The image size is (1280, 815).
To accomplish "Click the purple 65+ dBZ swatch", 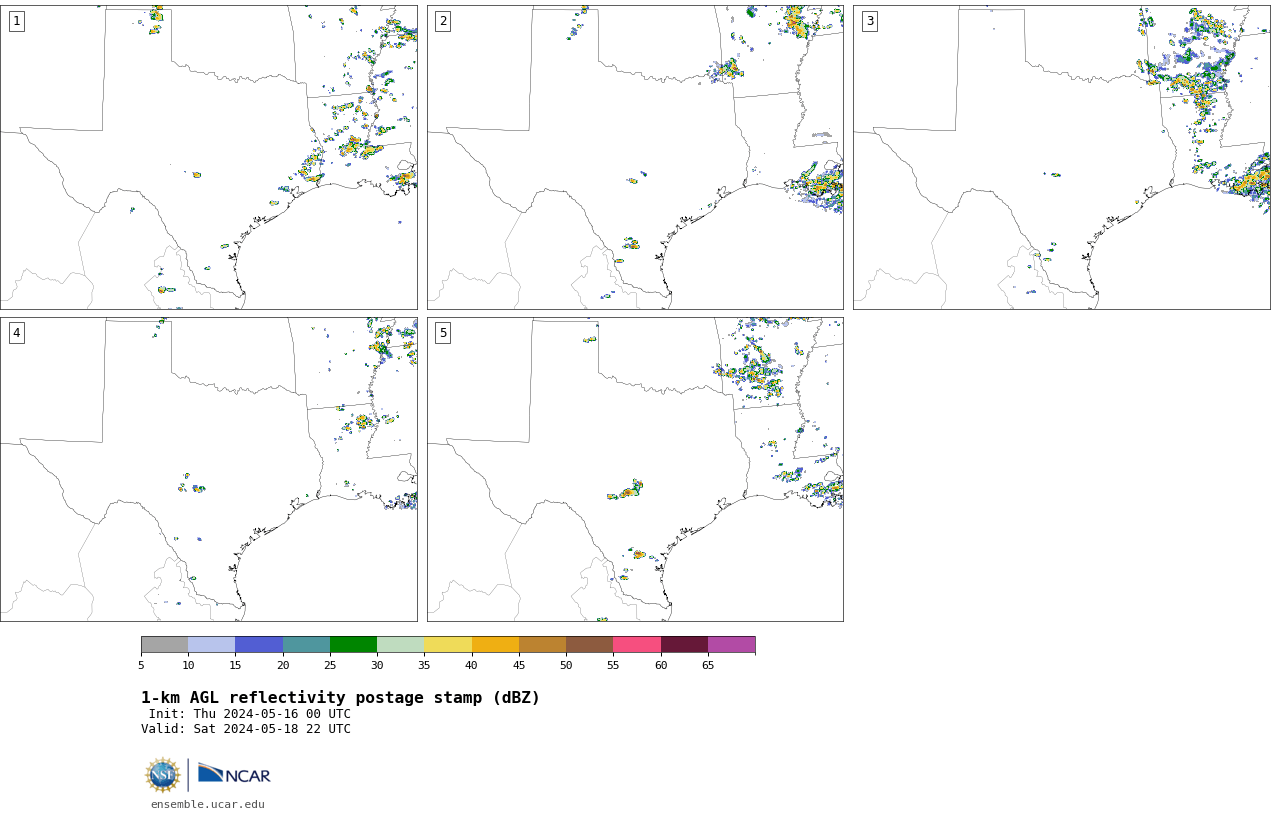I will tap(731, 645).
